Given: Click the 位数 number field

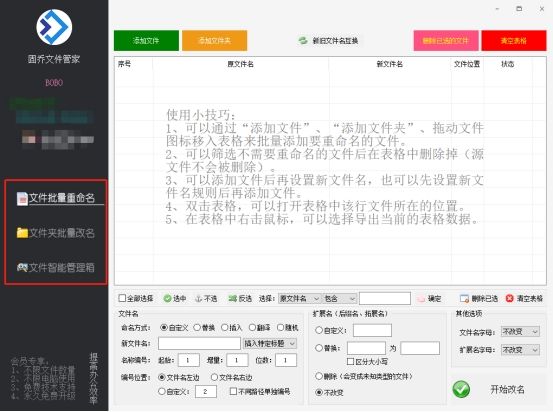Looking at the screenshot, I should 286,360.
